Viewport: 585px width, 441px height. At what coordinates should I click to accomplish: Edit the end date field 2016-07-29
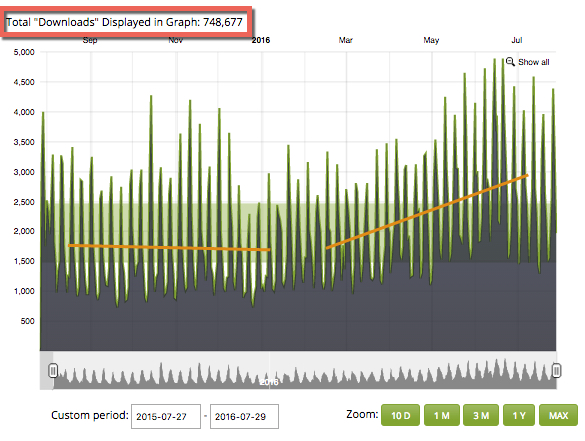pos(244,416)
